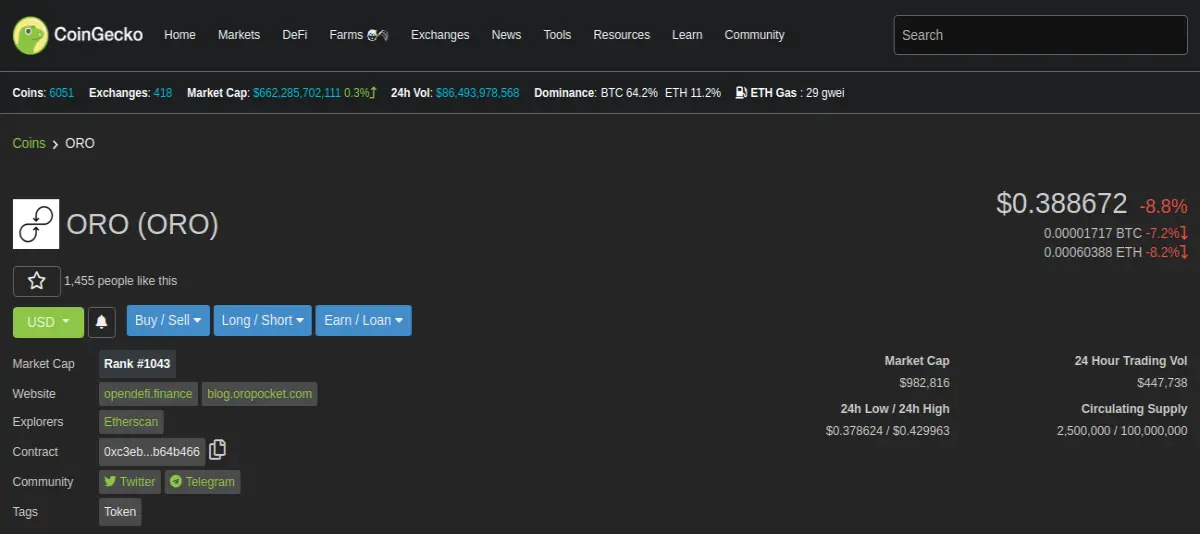The height and width of the screenshot is (534, 1200).
Task: Click the contract address 0xc3eb...b64b466
Action: pyautogui.click(x=152, y=452)
